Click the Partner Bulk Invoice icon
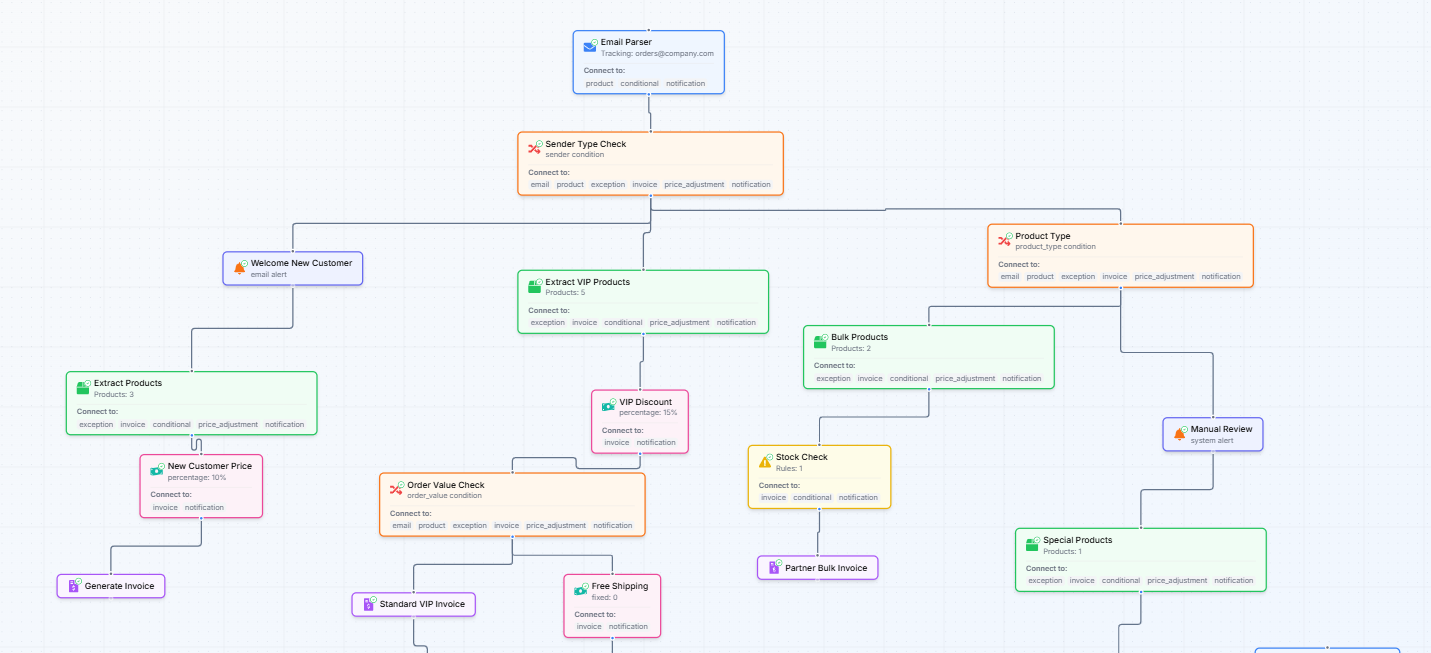This screenshot has width=1431, height=653. 773,568
